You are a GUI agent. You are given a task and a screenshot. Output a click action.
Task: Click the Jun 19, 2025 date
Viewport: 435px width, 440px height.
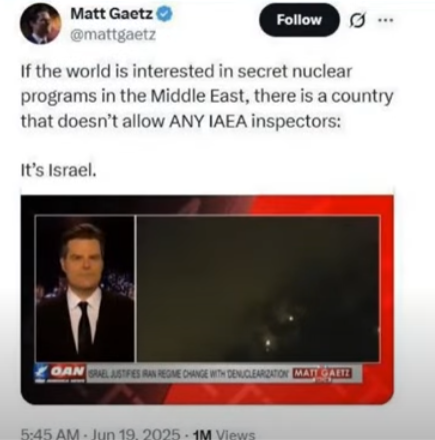click(135, 434)
